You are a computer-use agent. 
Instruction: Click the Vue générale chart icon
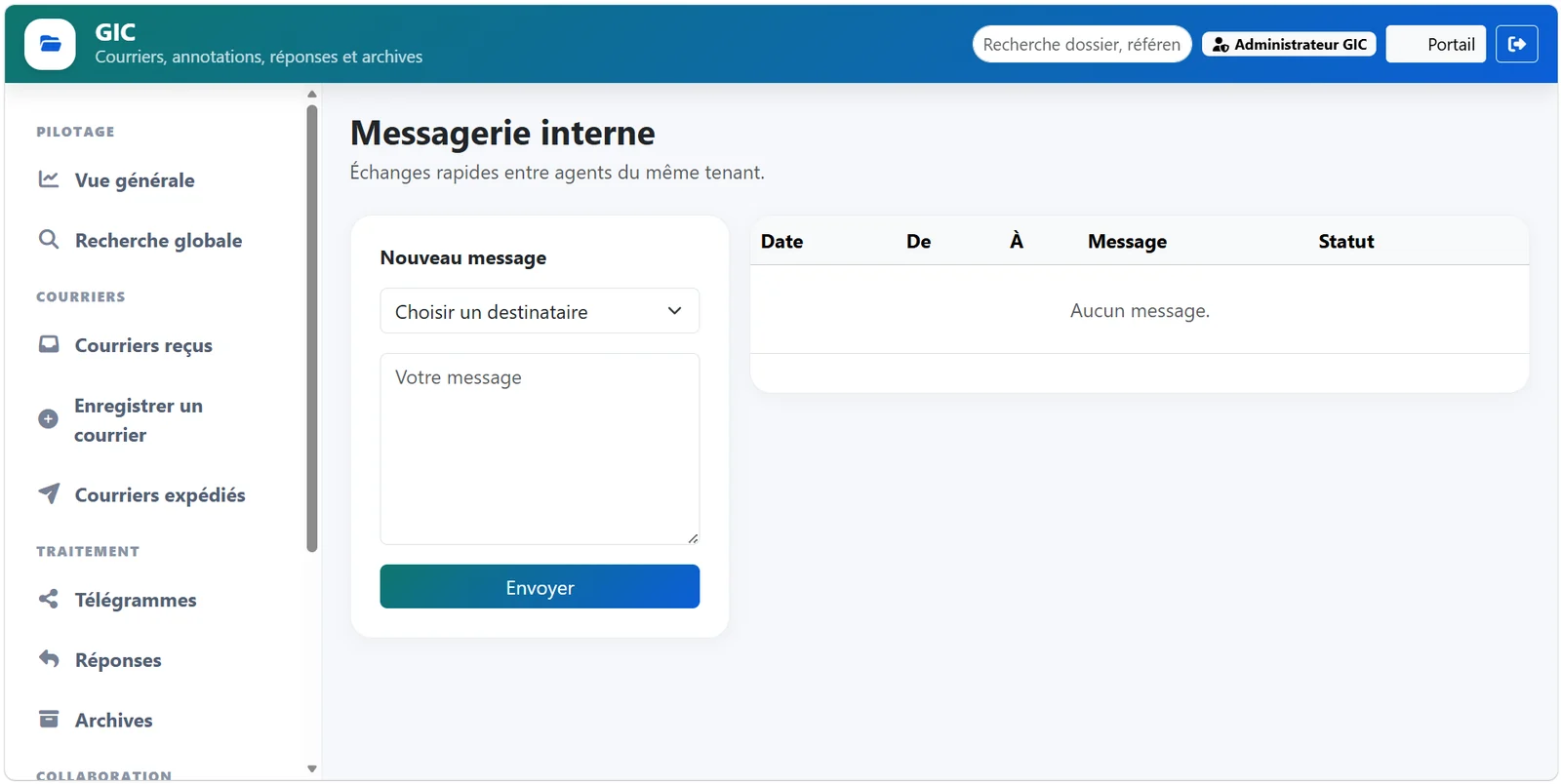point(49,179)
